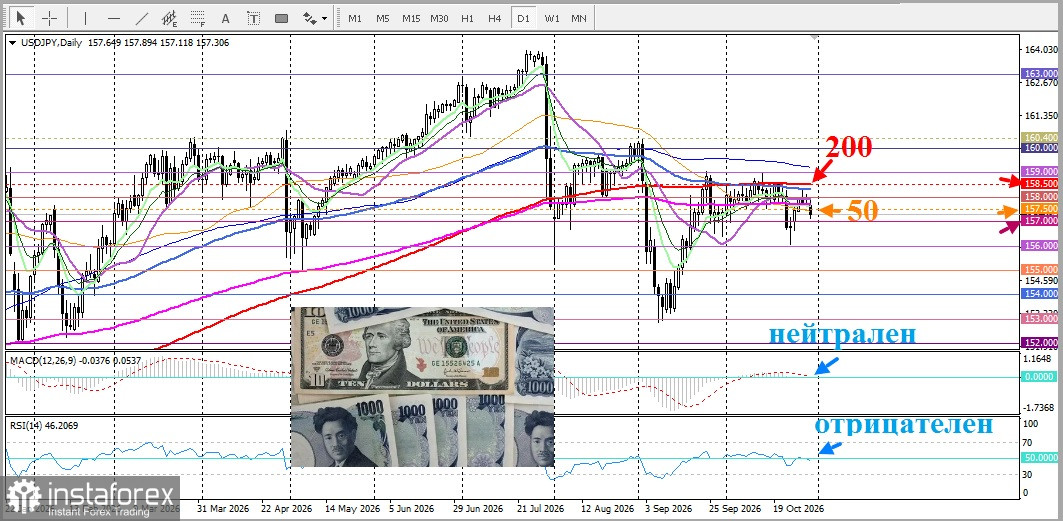Switch chart to M5 timeframe
The image size is (1063, 521).
[382, 18]
